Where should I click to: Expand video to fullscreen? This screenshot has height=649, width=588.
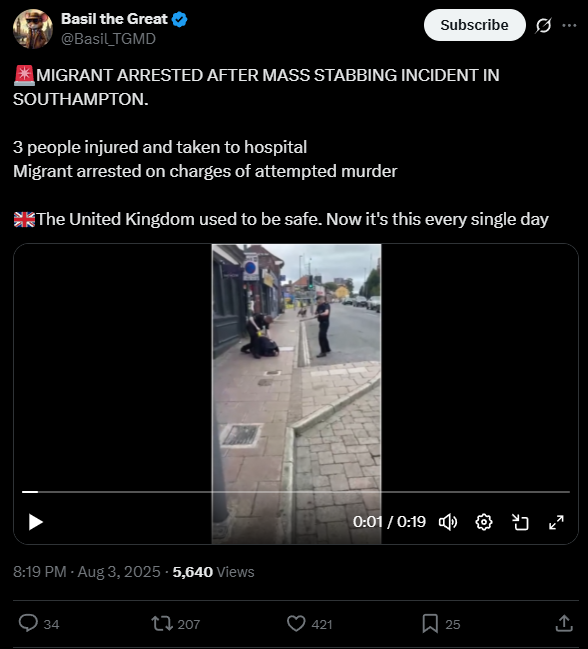point(556,522)
